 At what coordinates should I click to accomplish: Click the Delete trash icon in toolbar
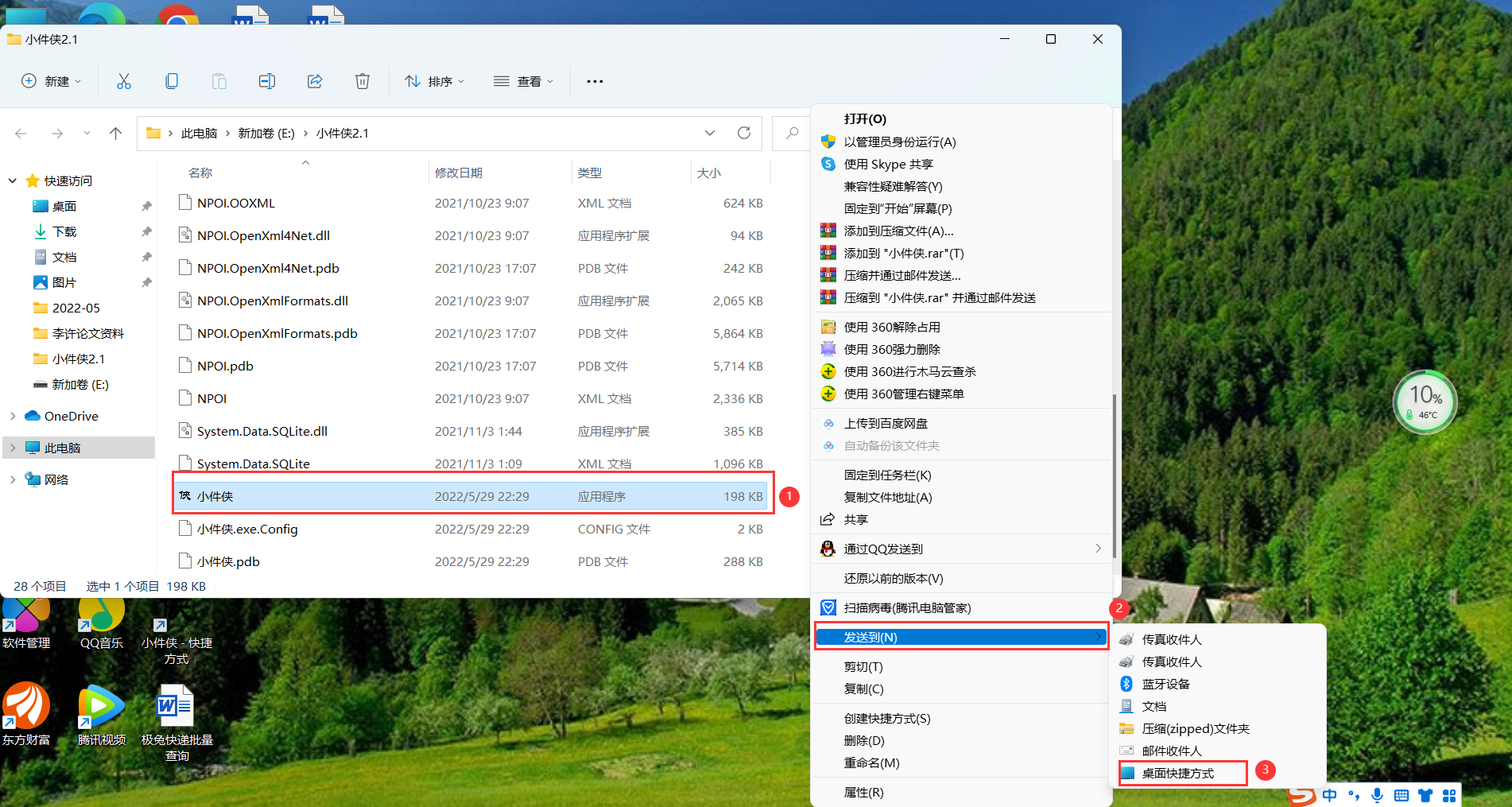point(362,81)
